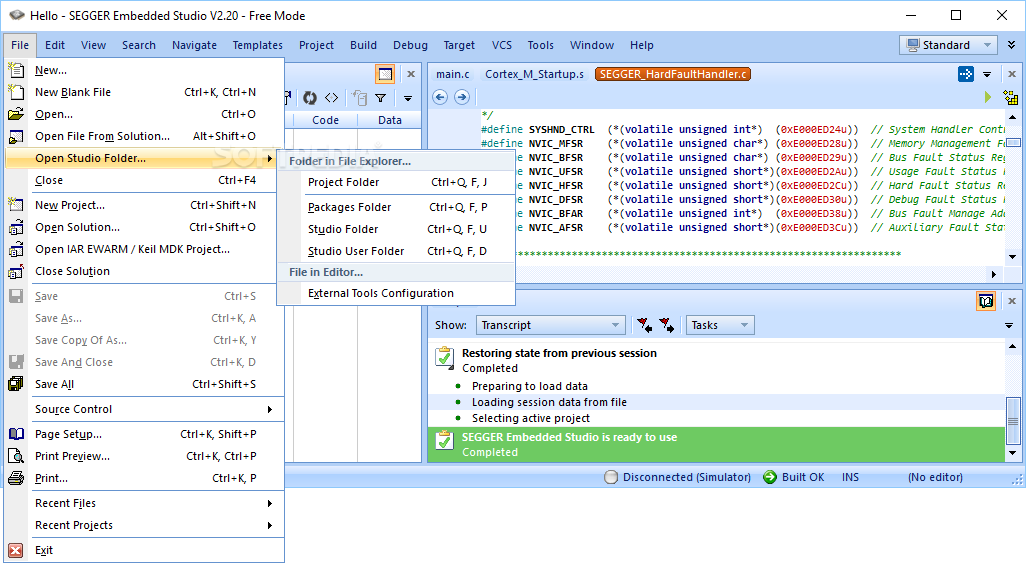Click the editor vertical scroll down arrow

(1012, 257)
